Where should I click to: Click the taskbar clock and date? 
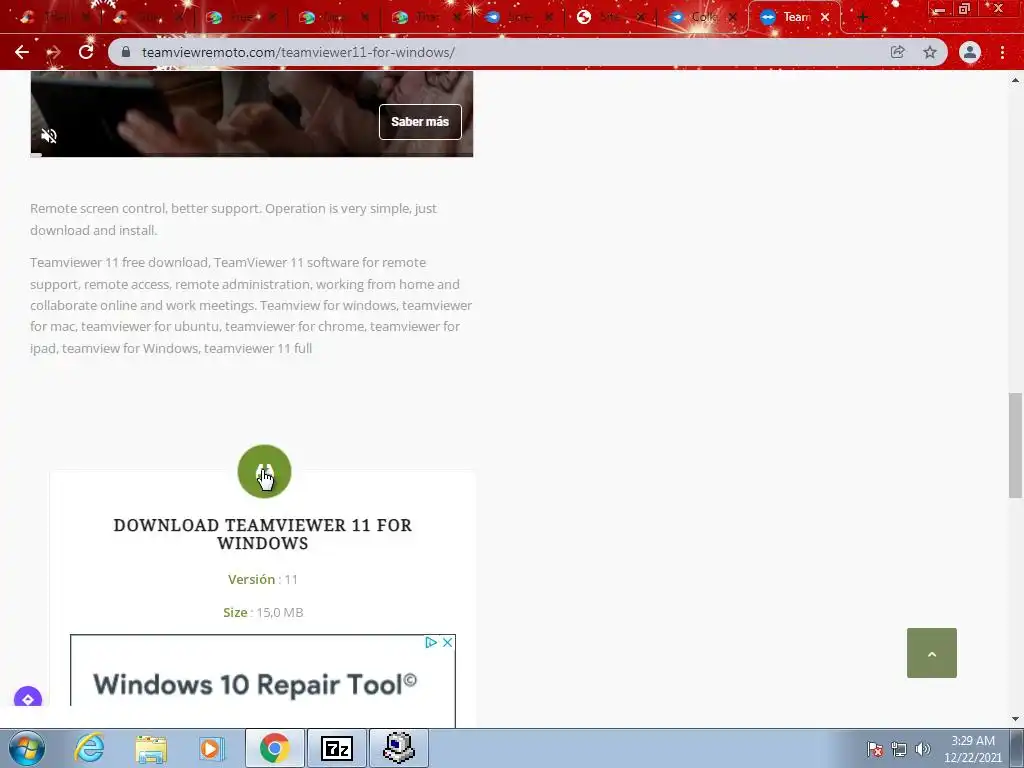pyautogui.click(x=972, y=749)
